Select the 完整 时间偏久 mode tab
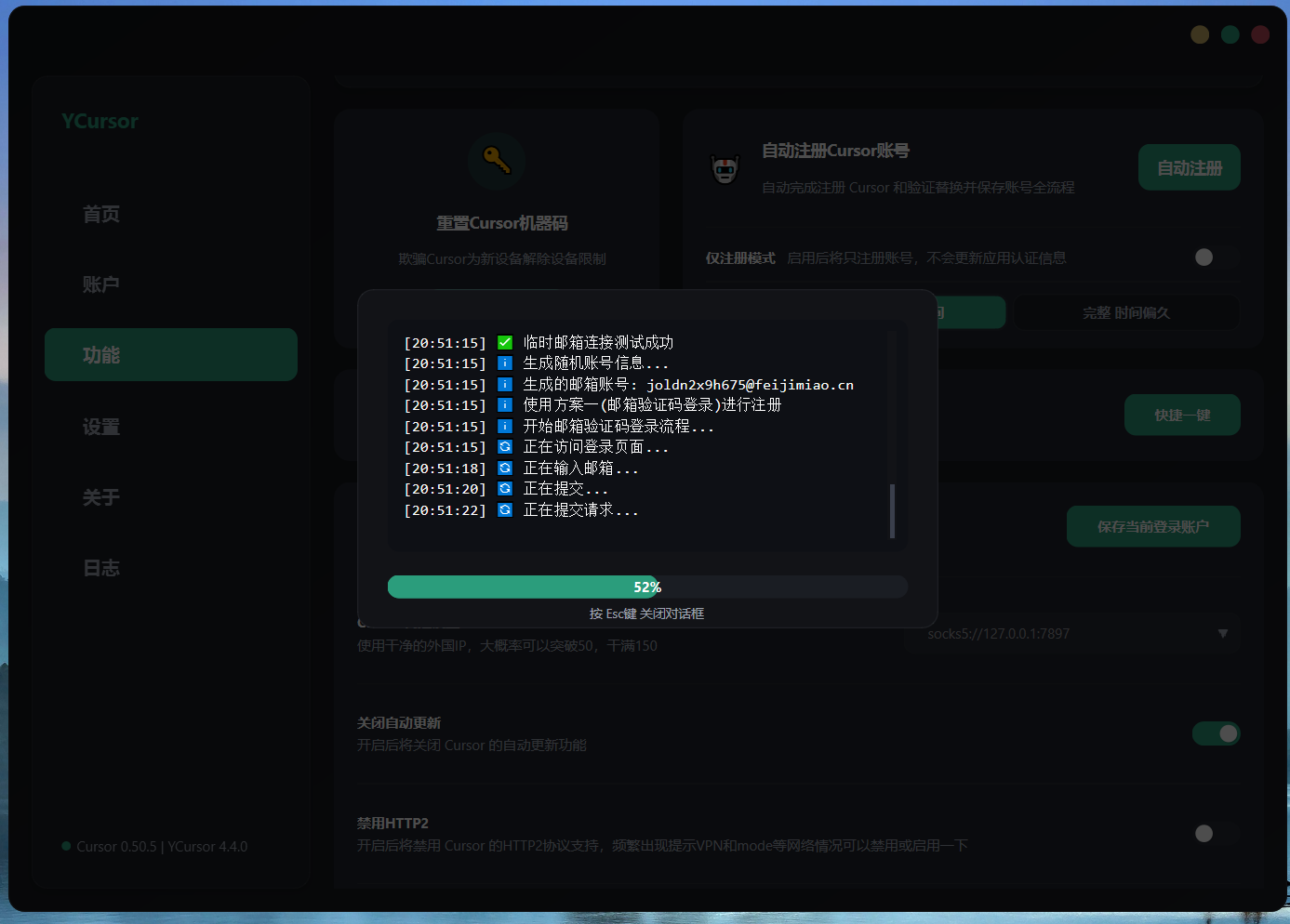The width and height of the screenshot is (1290, 924). click(1125, 312)
